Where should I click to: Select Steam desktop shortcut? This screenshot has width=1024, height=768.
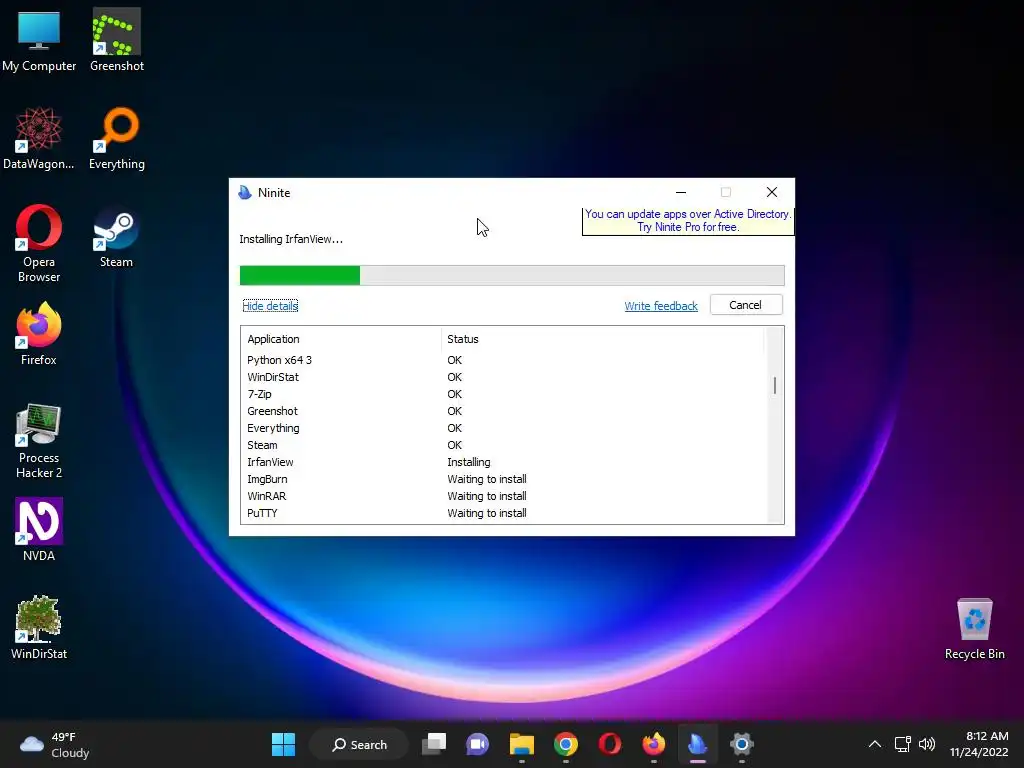116,236
